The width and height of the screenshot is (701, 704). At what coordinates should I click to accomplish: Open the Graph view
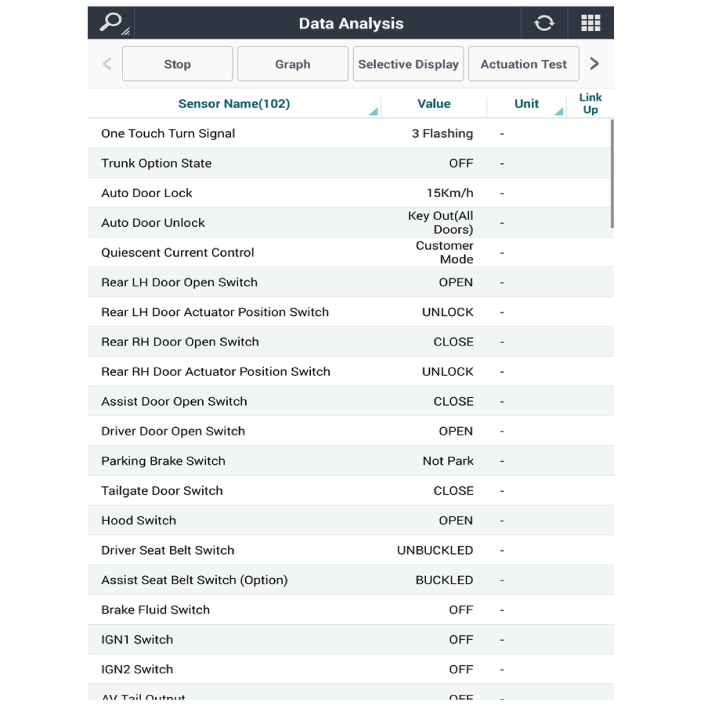(292, 64)
